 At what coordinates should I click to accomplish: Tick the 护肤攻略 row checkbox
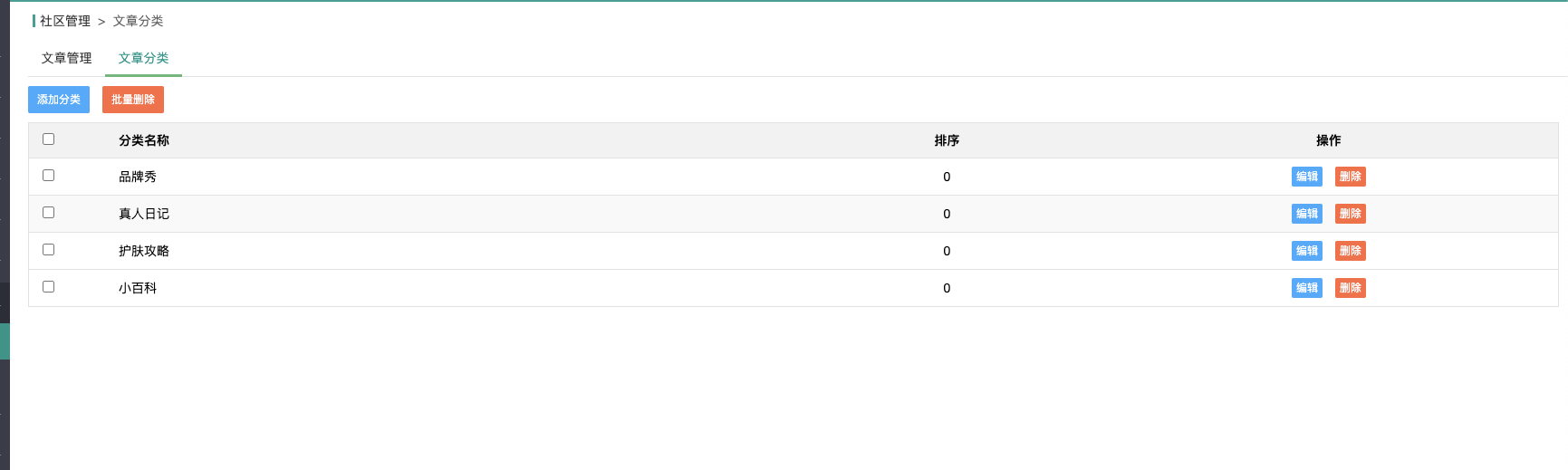click(49, 250)
